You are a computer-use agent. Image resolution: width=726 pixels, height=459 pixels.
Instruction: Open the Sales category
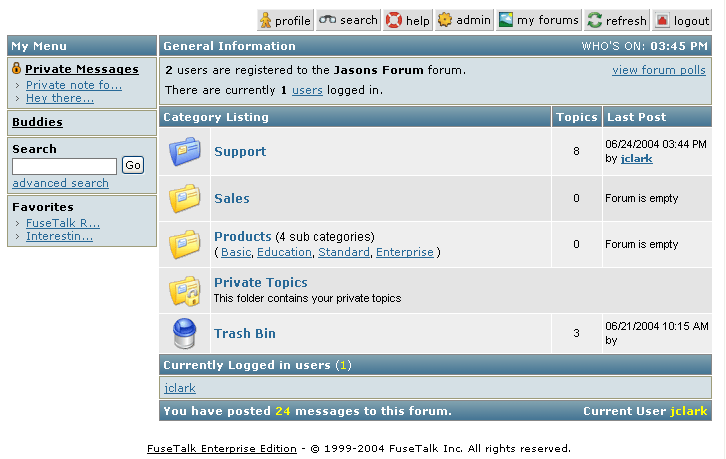coord(232,199)
